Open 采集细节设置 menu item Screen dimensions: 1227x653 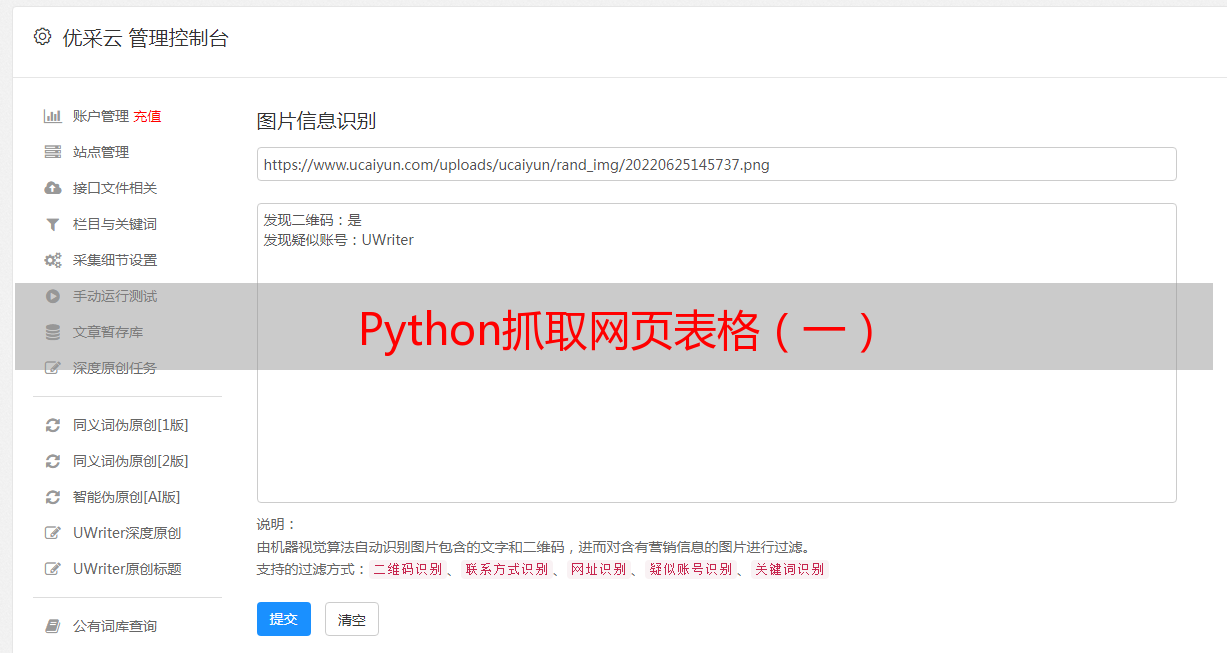coord(115,260)
